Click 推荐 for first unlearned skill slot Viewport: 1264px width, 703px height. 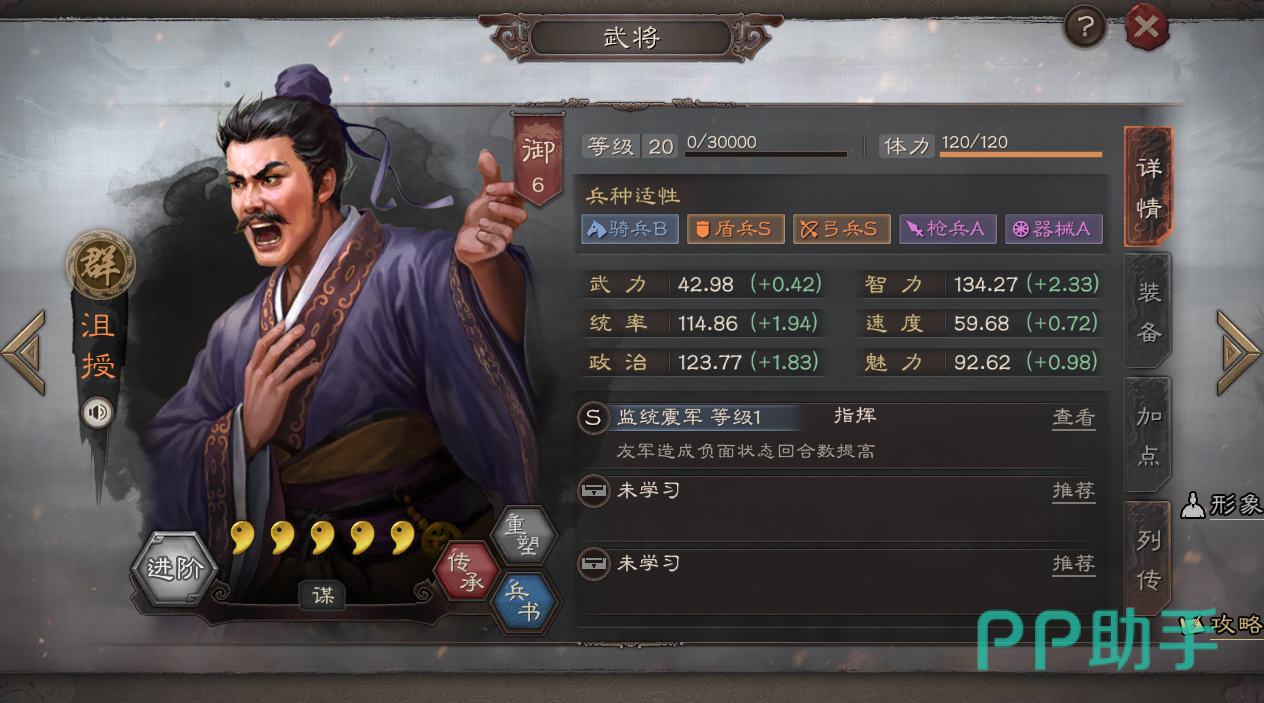click(1073, 491)
